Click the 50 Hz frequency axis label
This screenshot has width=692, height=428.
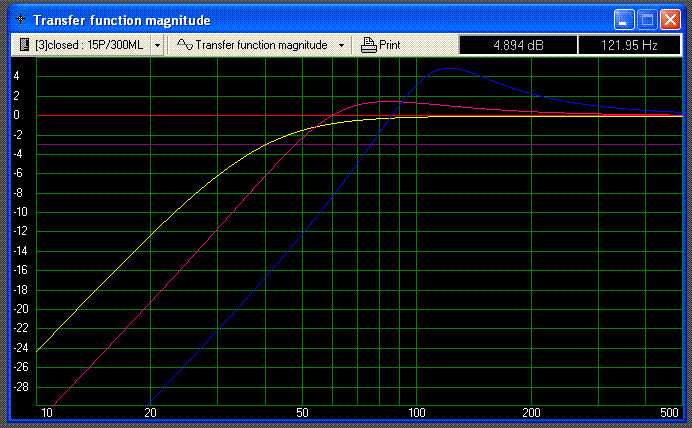302,413
